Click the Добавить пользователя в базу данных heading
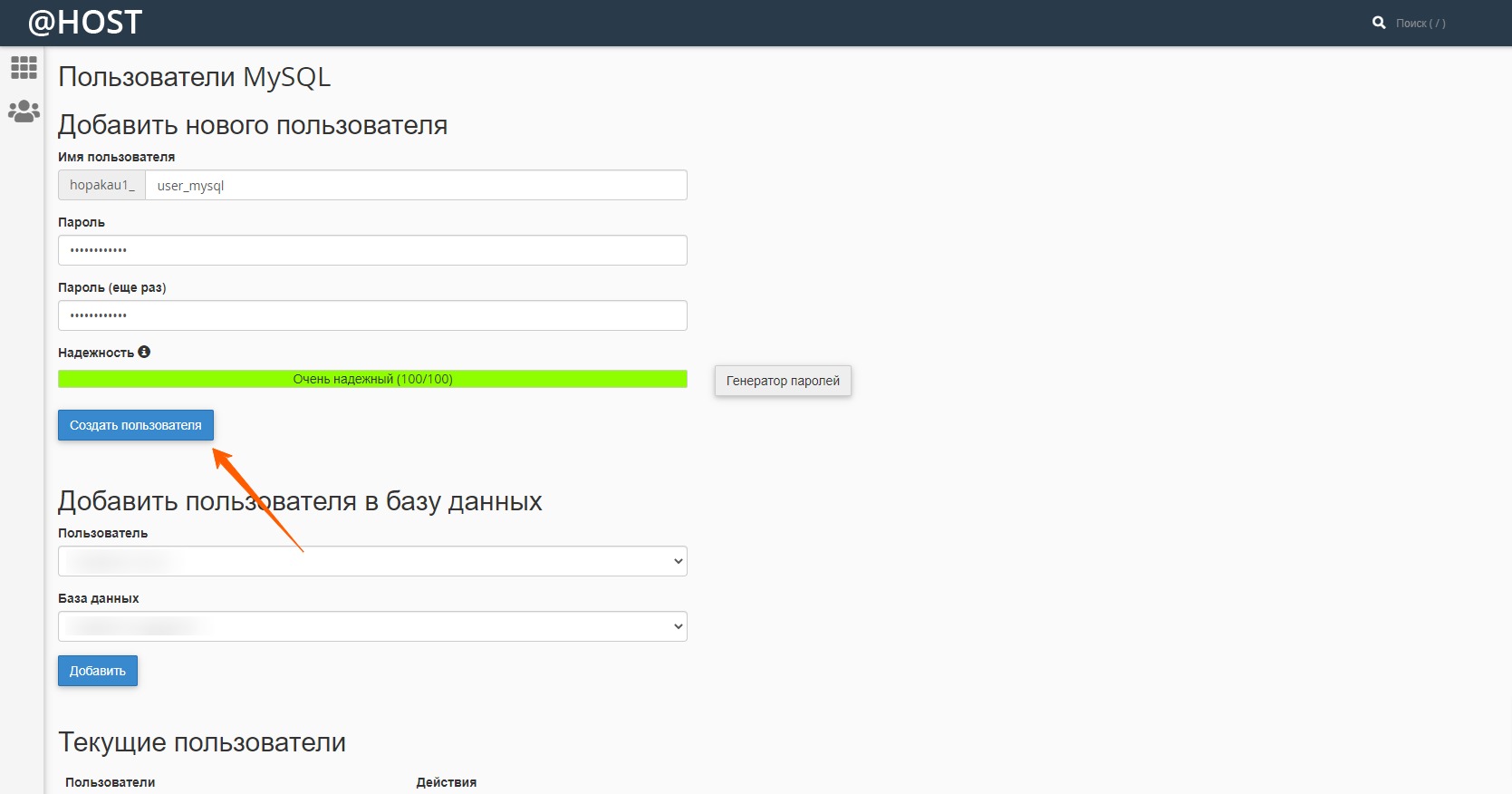The width and height of the screenshot is (1512, 794). coord(300,501)
